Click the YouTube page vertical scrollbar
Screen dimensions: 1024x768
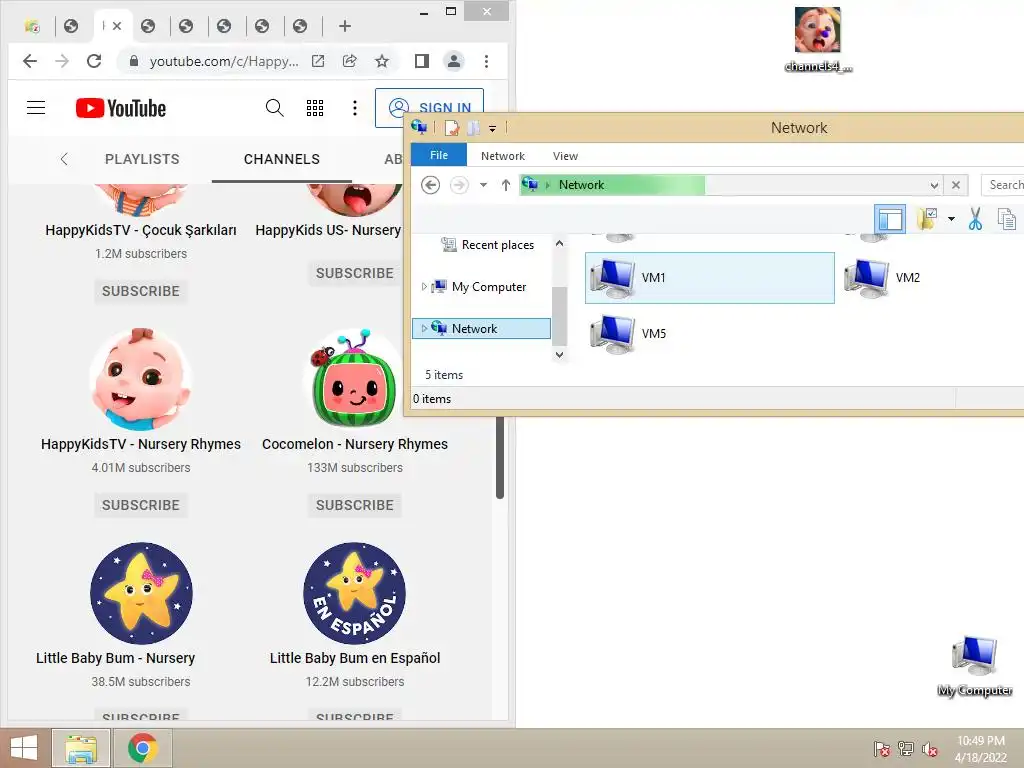(500, 457)
